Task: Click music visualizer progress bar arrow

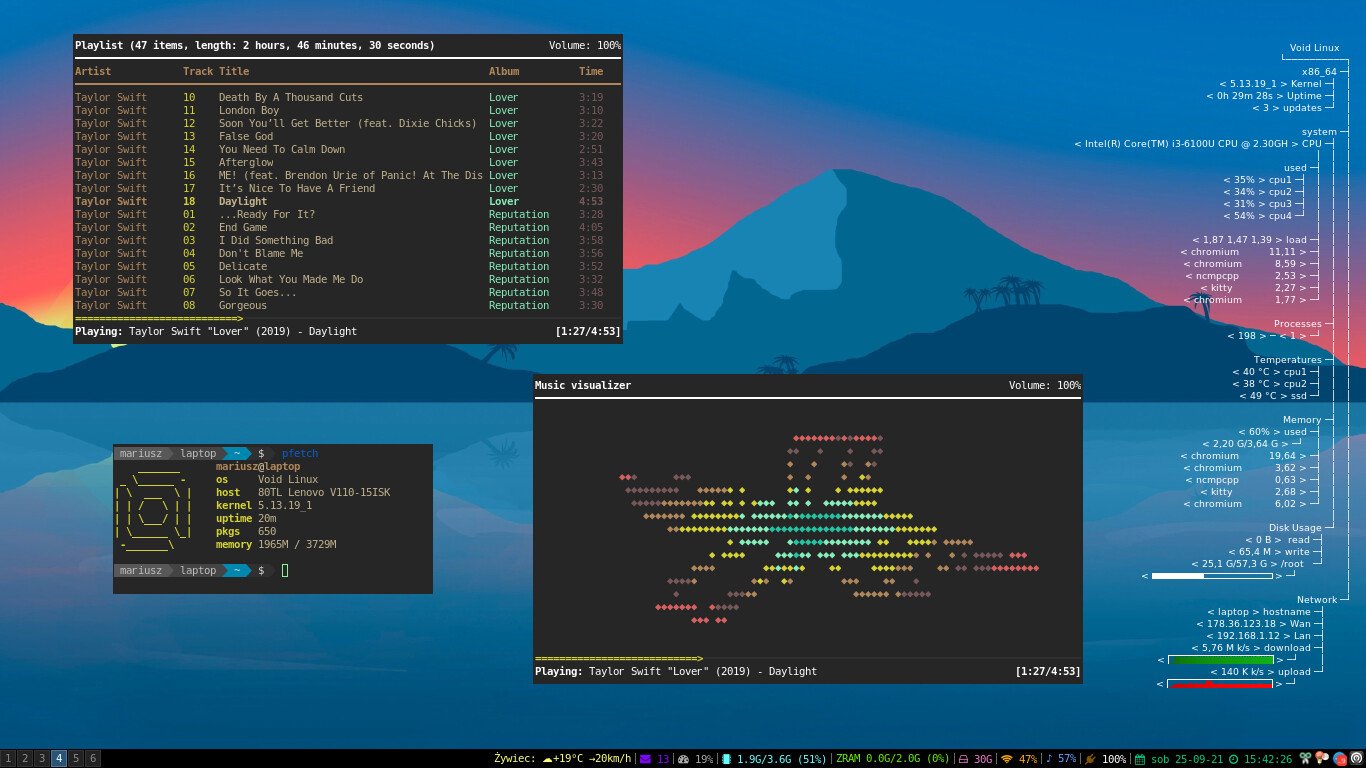Action: pos(700,659)
